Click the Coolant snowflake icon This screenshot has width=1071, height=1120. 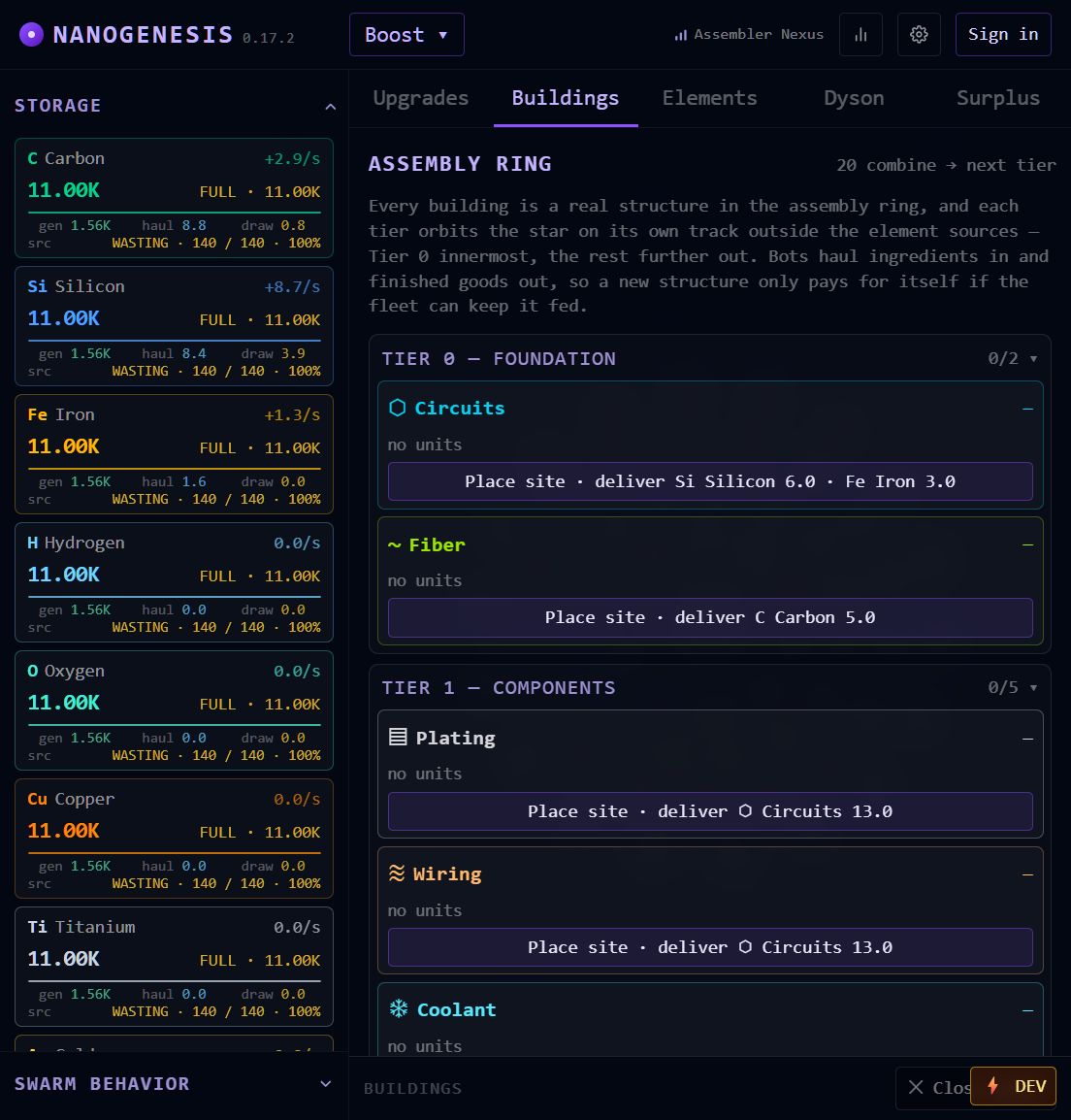[399, 1009]
